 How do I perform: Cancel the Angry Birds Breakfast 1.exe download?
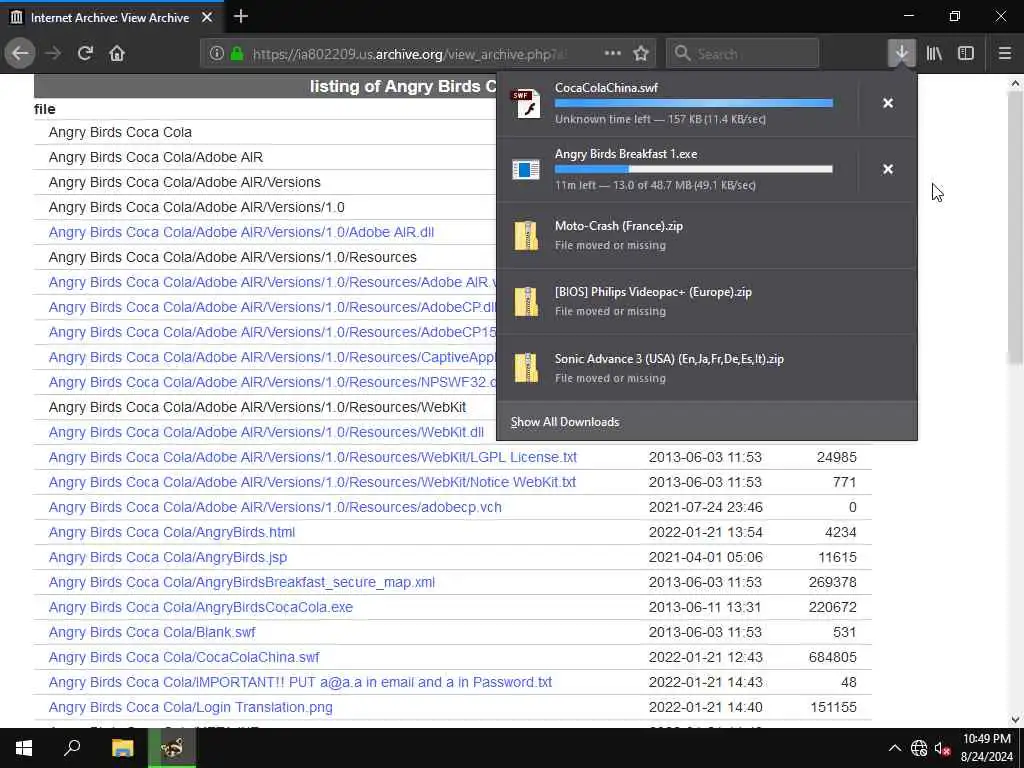click(x=888, y=169)
